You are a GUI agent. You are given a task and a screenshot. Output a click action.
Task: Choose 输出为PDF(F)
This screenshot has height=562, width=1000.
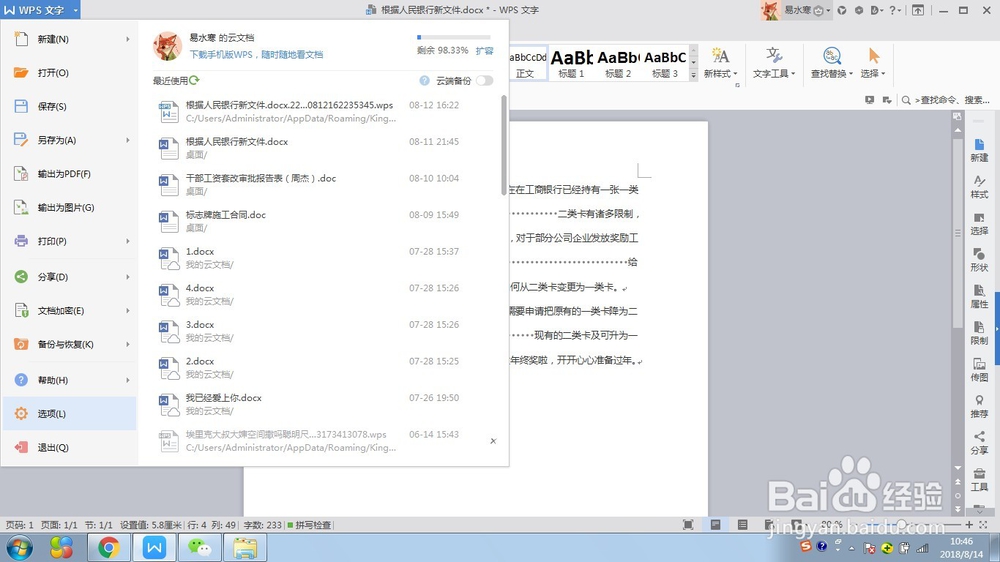(69, 174)
